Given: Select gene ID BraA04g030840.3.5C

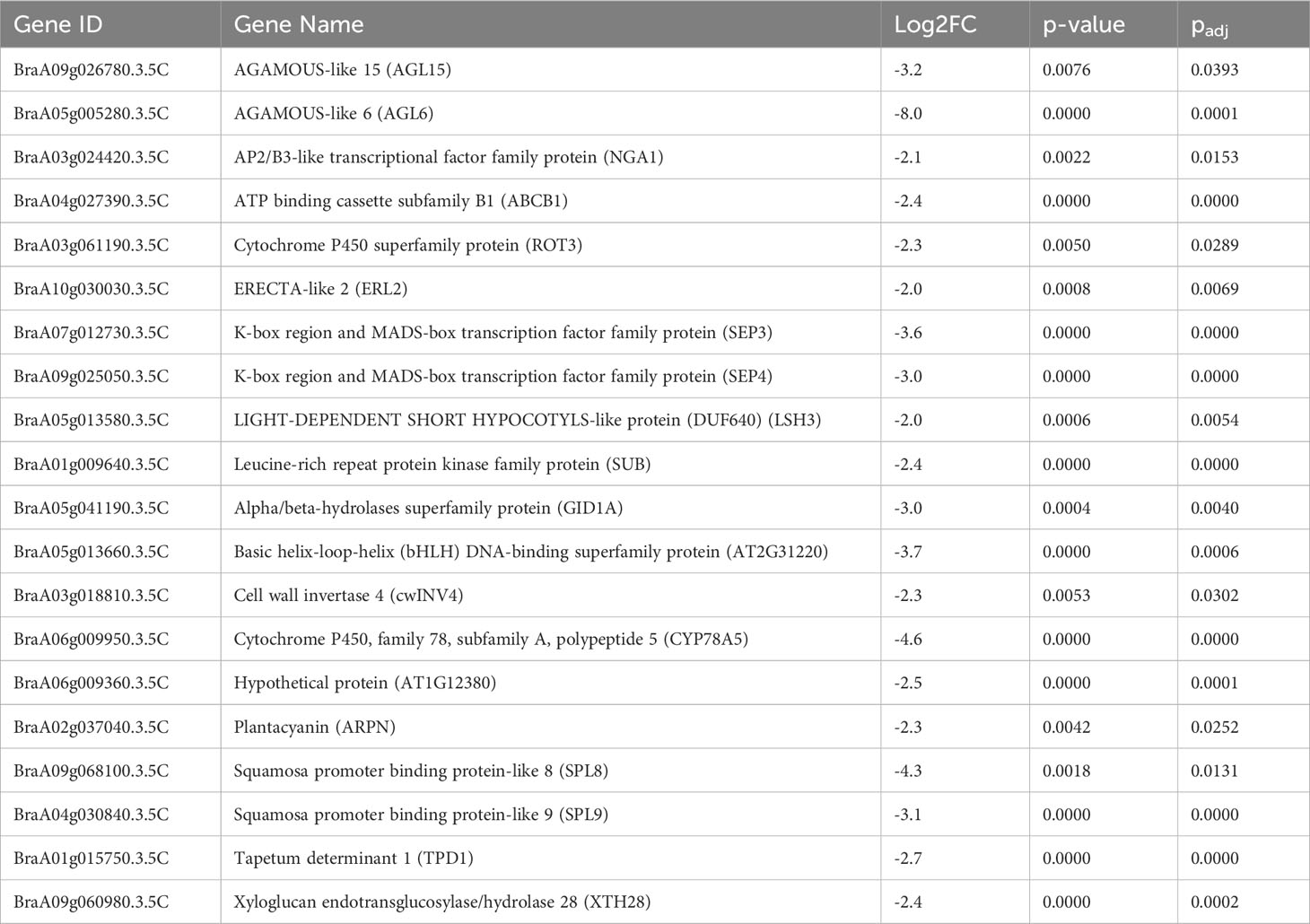Looking at the screenshot, I should [91, 815].
